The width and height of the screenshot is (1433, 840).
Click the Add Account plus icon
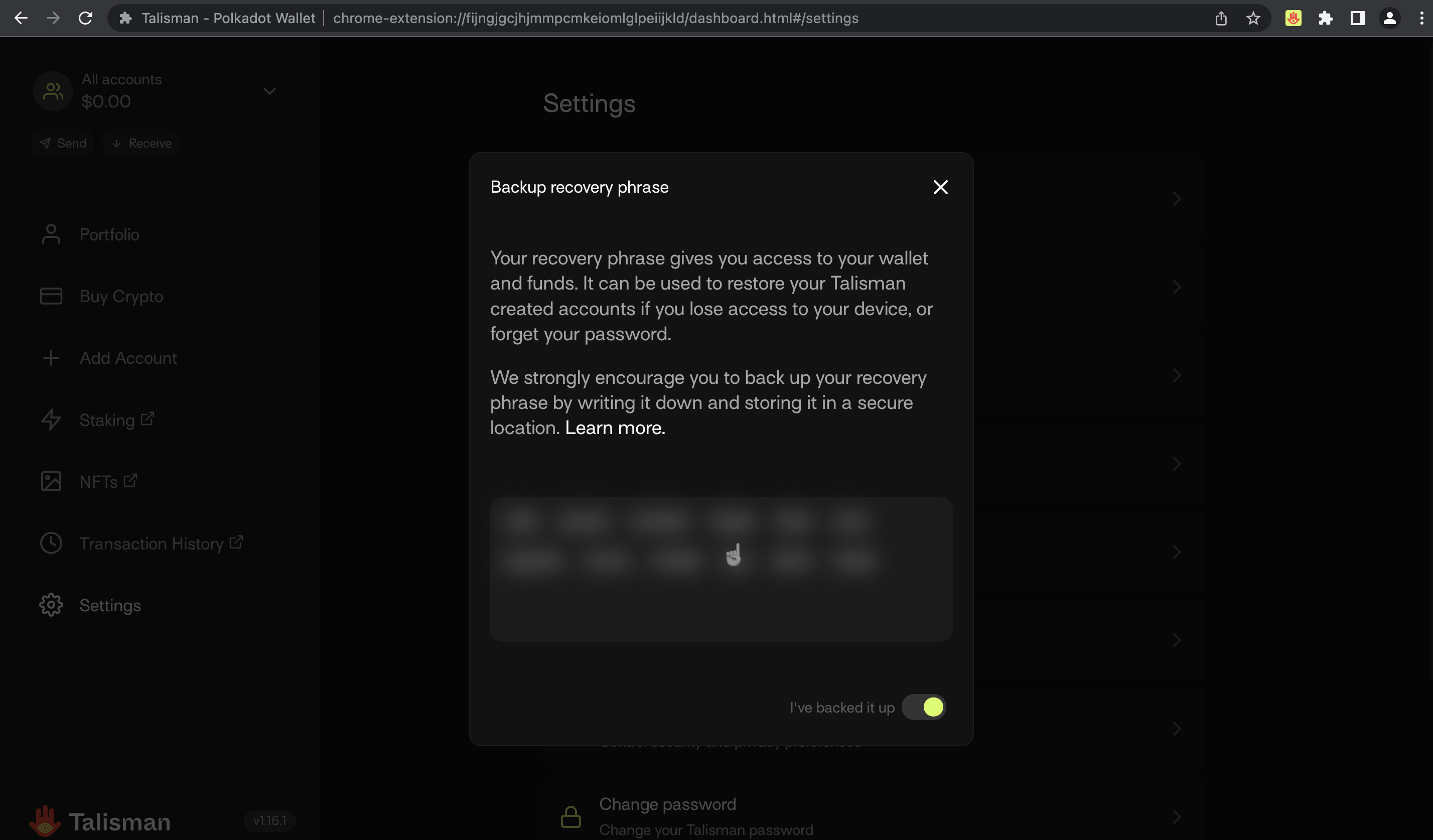[x=51, y=358]
